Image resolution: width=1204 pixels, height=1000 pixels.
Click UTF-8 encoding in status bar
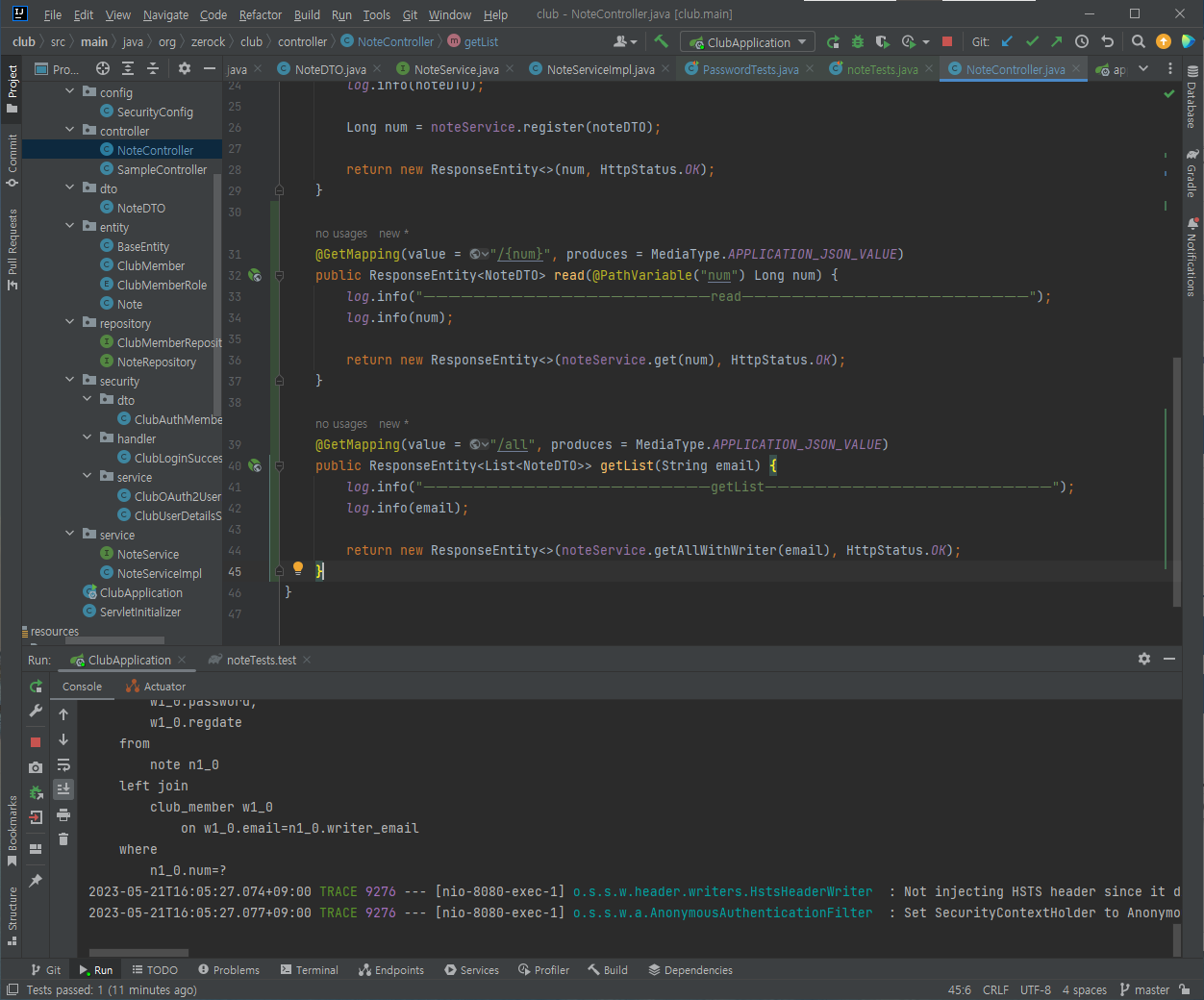pyautogui.click(x=1036, y=989)
